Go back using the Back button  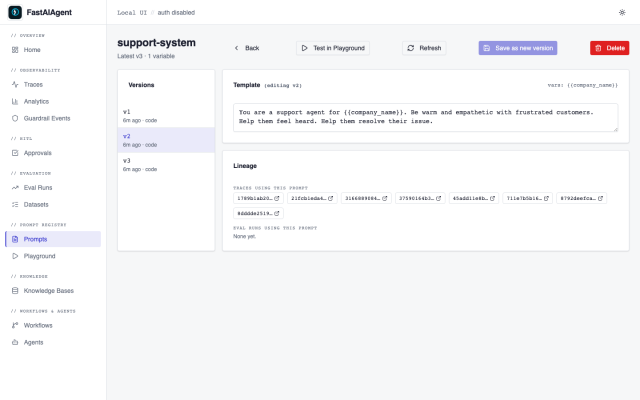[x=247, y=48]
